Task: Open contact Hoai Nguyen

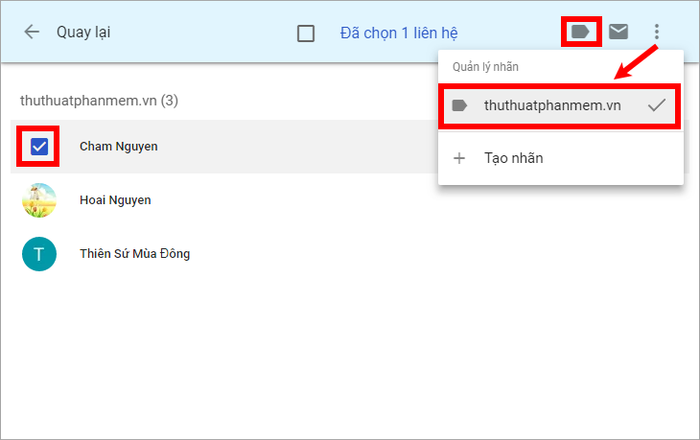Action: (115, 200)
